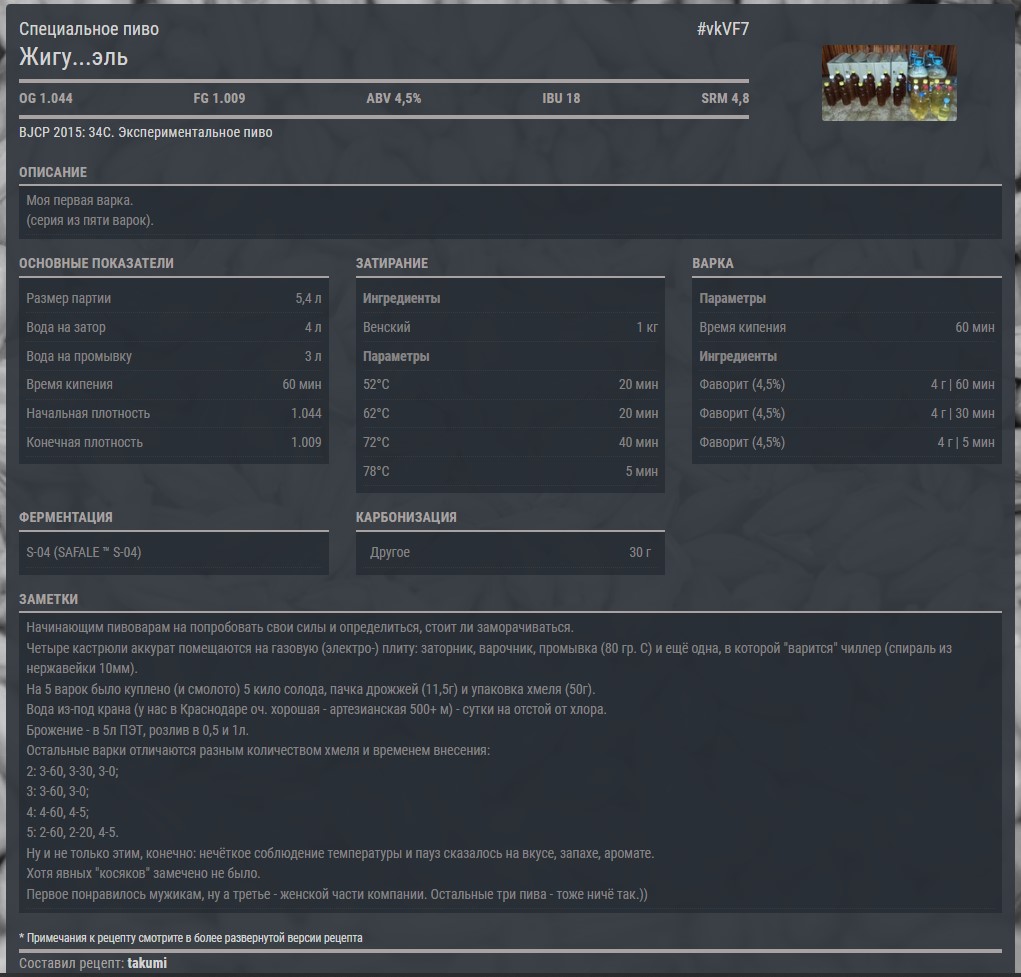1021x977 pixels.
Task: Click the Венский malt row
Action: [510, 327]
